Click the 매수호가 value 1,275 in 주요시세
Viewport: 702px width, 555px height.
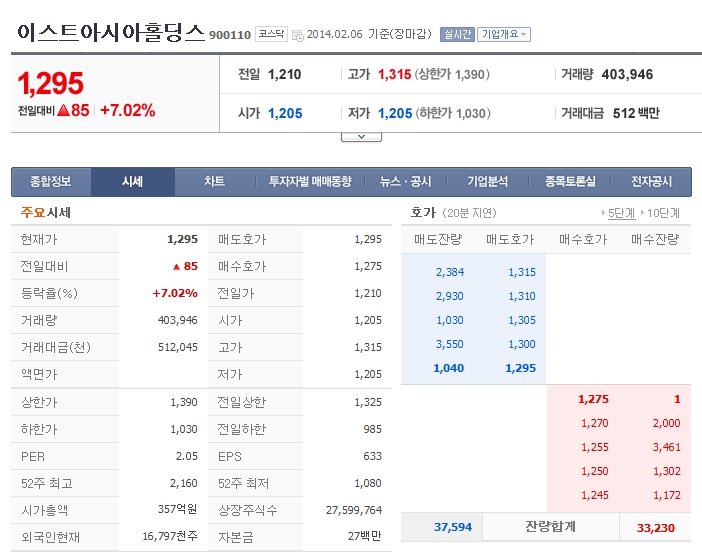(x=368, y=266)
